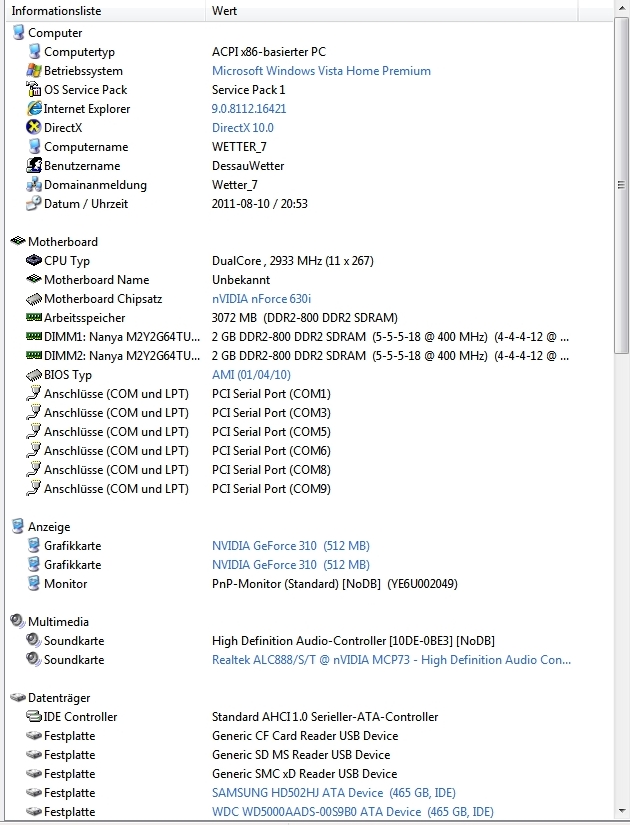
Task: Click the Datenträger section drive icon
Action: tap(18, 698)
